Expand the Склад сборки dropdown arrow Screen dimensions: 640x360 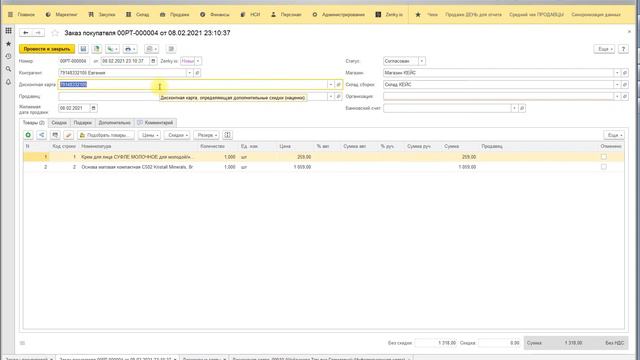[x=617, y=84]
